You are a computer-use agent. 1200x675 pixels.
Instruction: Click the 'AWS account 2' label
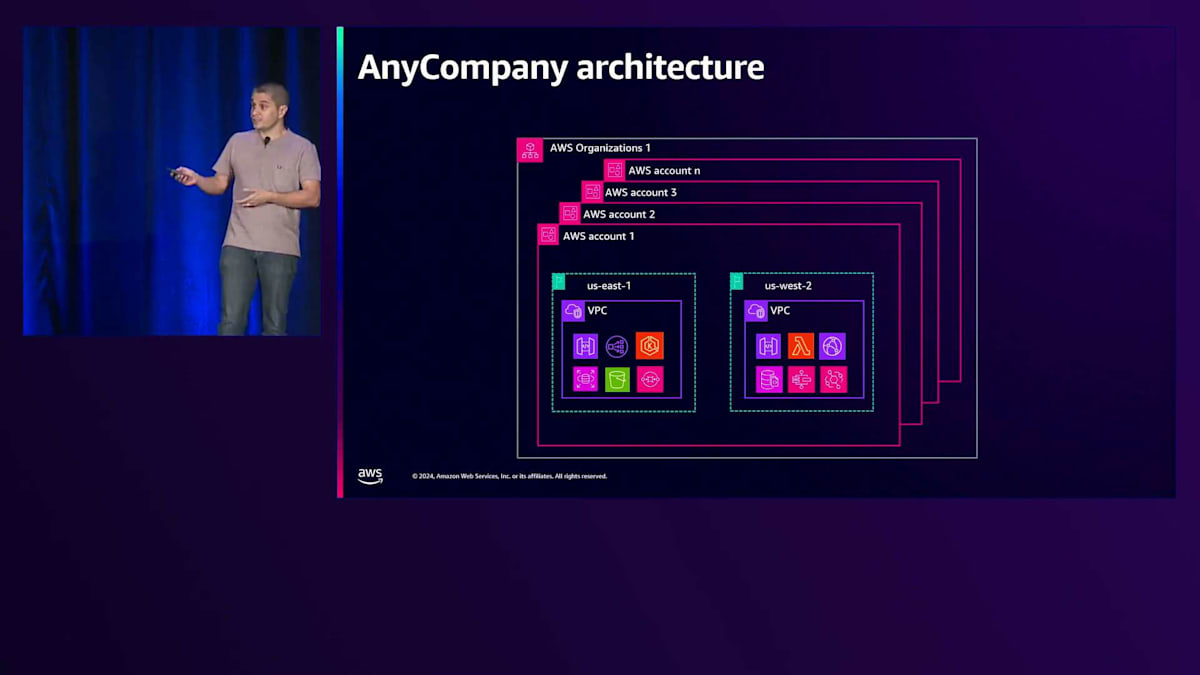[x=619, y=214]
